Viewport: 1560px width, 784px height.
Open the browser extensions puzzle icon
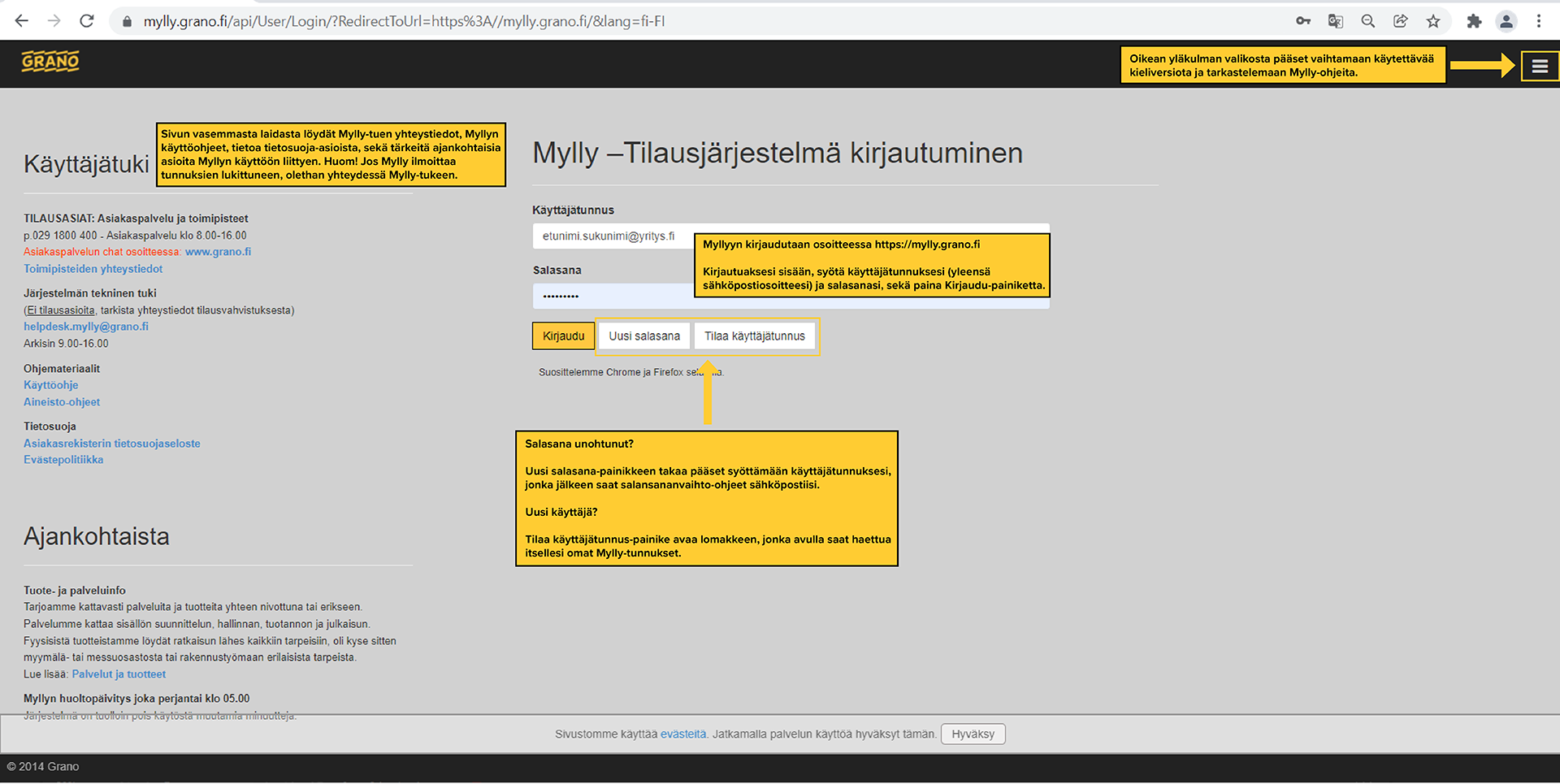click(1474, 21)
